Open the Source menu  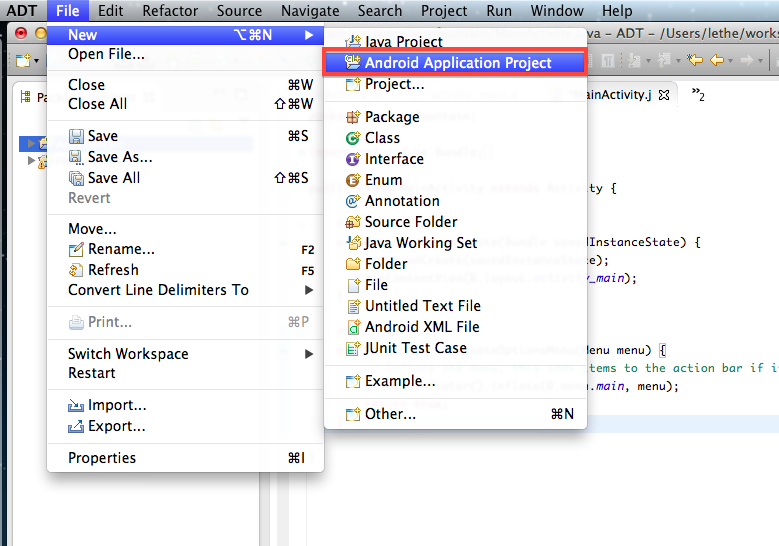239,10
